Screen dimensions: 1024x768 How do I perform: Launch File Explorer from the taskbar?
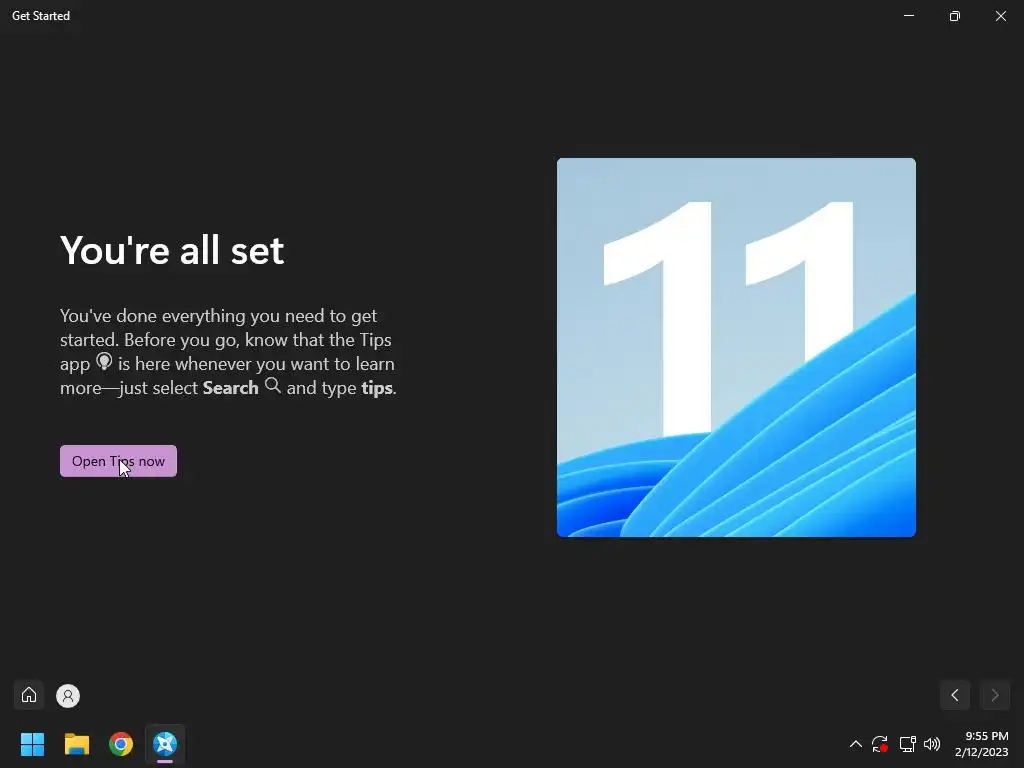click(76, 744)
